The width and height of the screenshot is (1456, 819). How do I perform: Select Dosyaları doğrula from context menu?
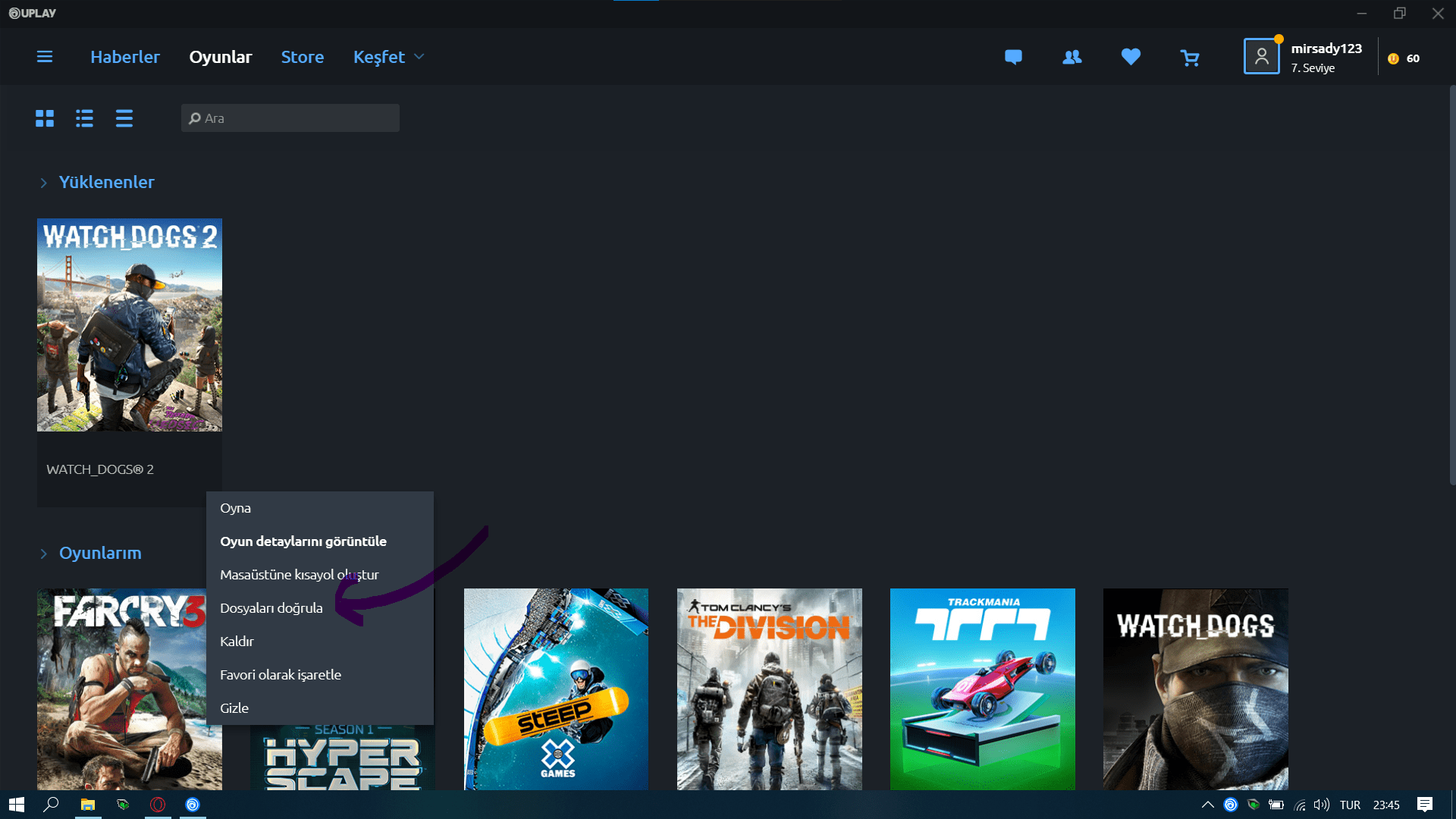[271, 608]
